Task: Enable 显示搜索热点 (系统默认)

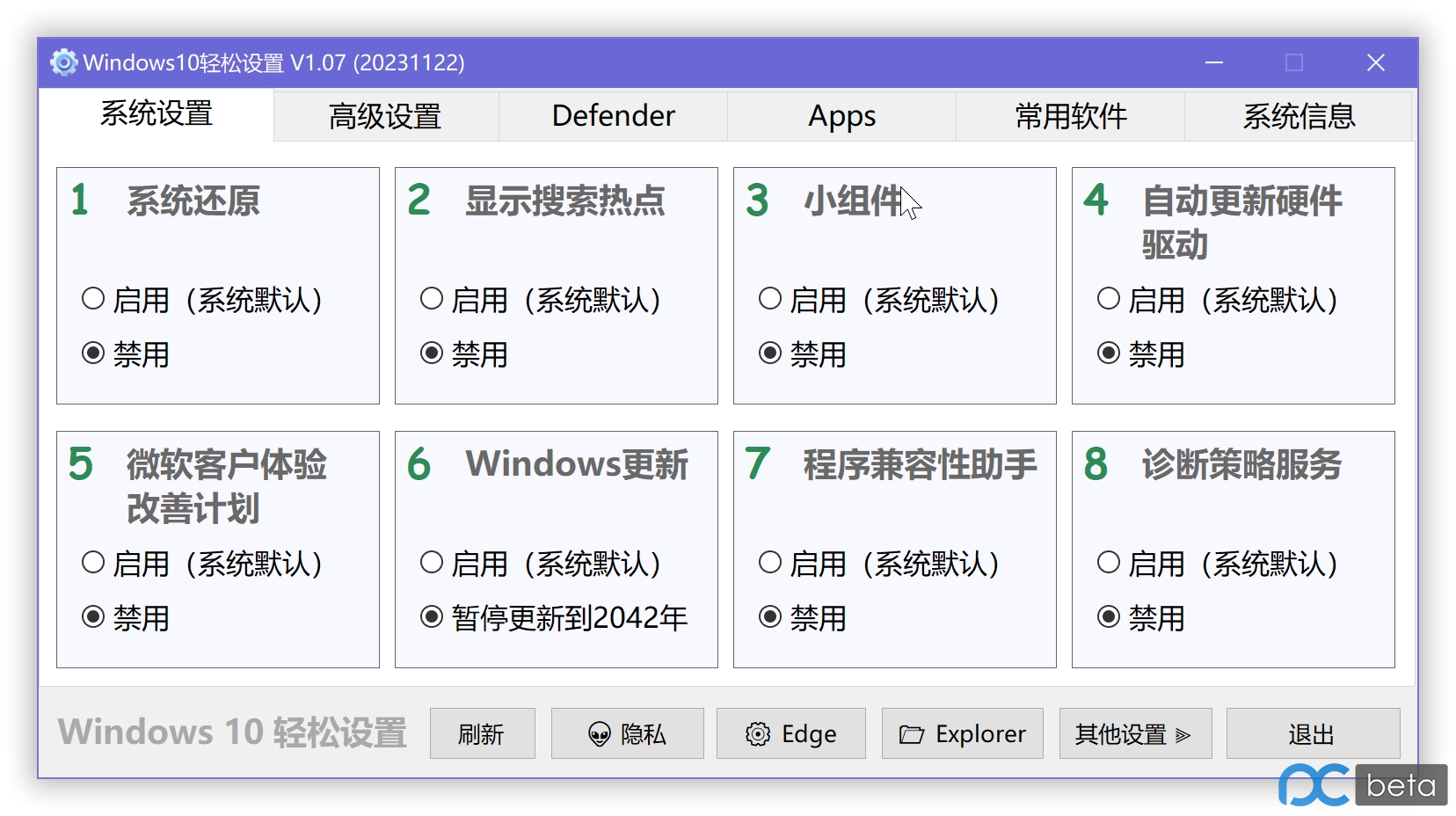Action: coord(431,299)
